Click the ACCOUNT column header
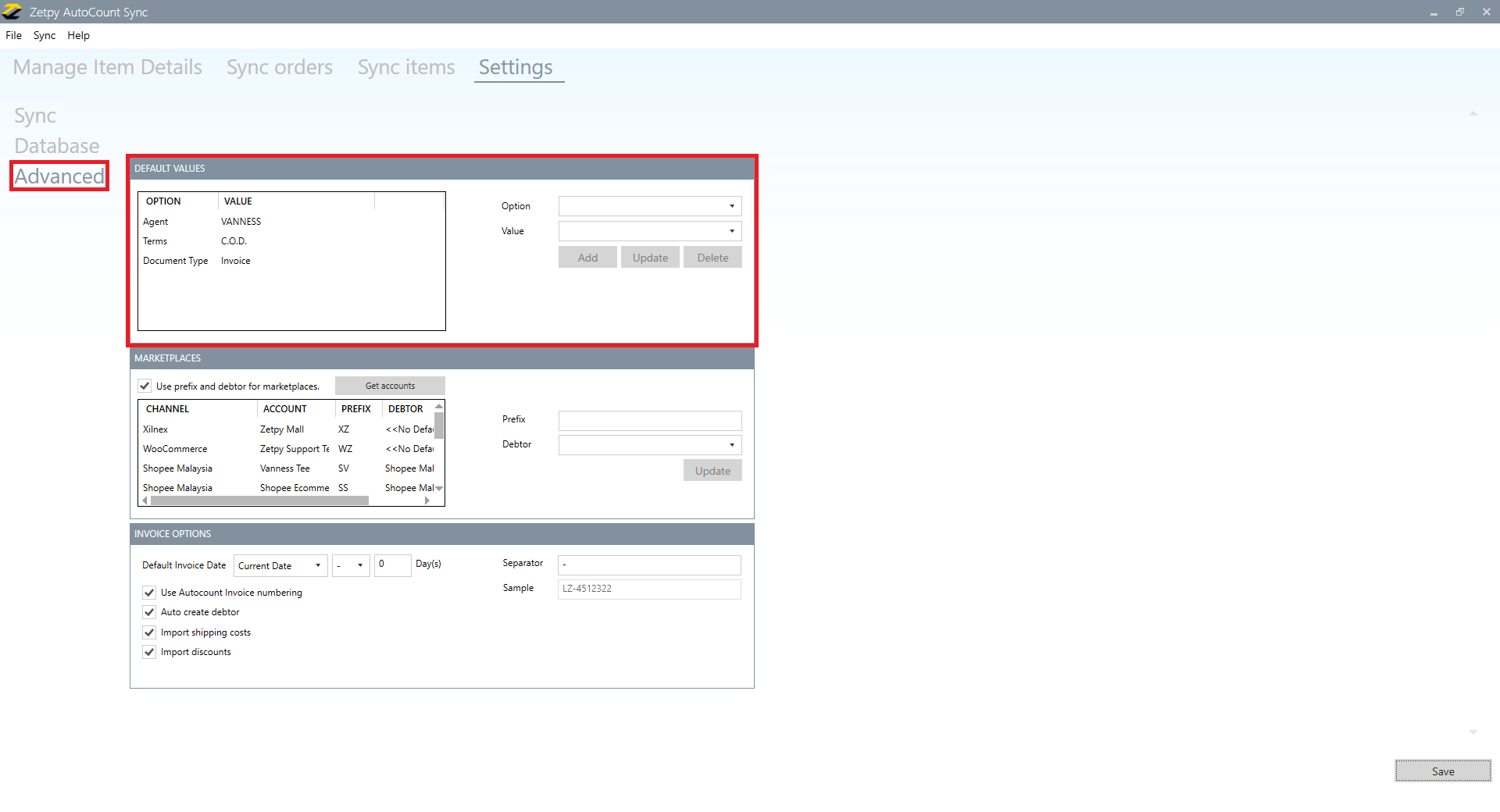The height and width of the screenshot is (812, 1500). point(296,409)
